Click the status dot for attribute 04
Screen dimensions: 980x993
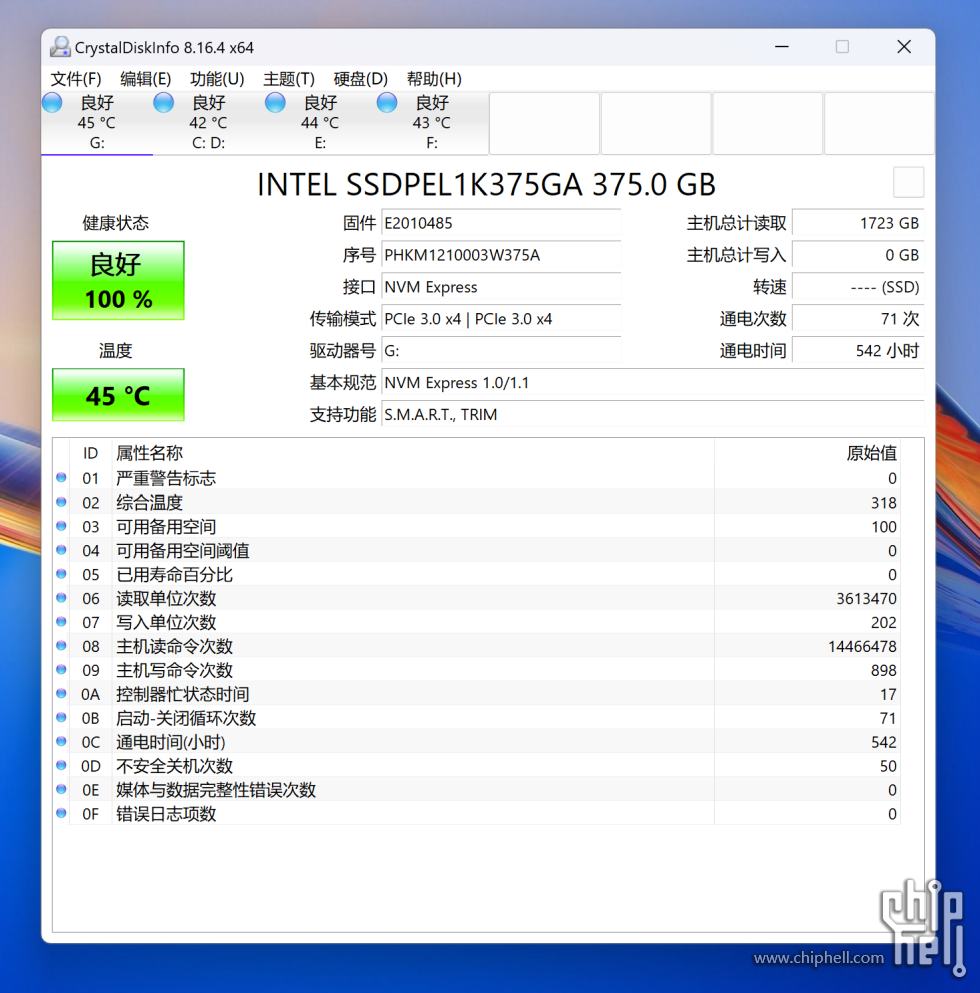(61, 550)
